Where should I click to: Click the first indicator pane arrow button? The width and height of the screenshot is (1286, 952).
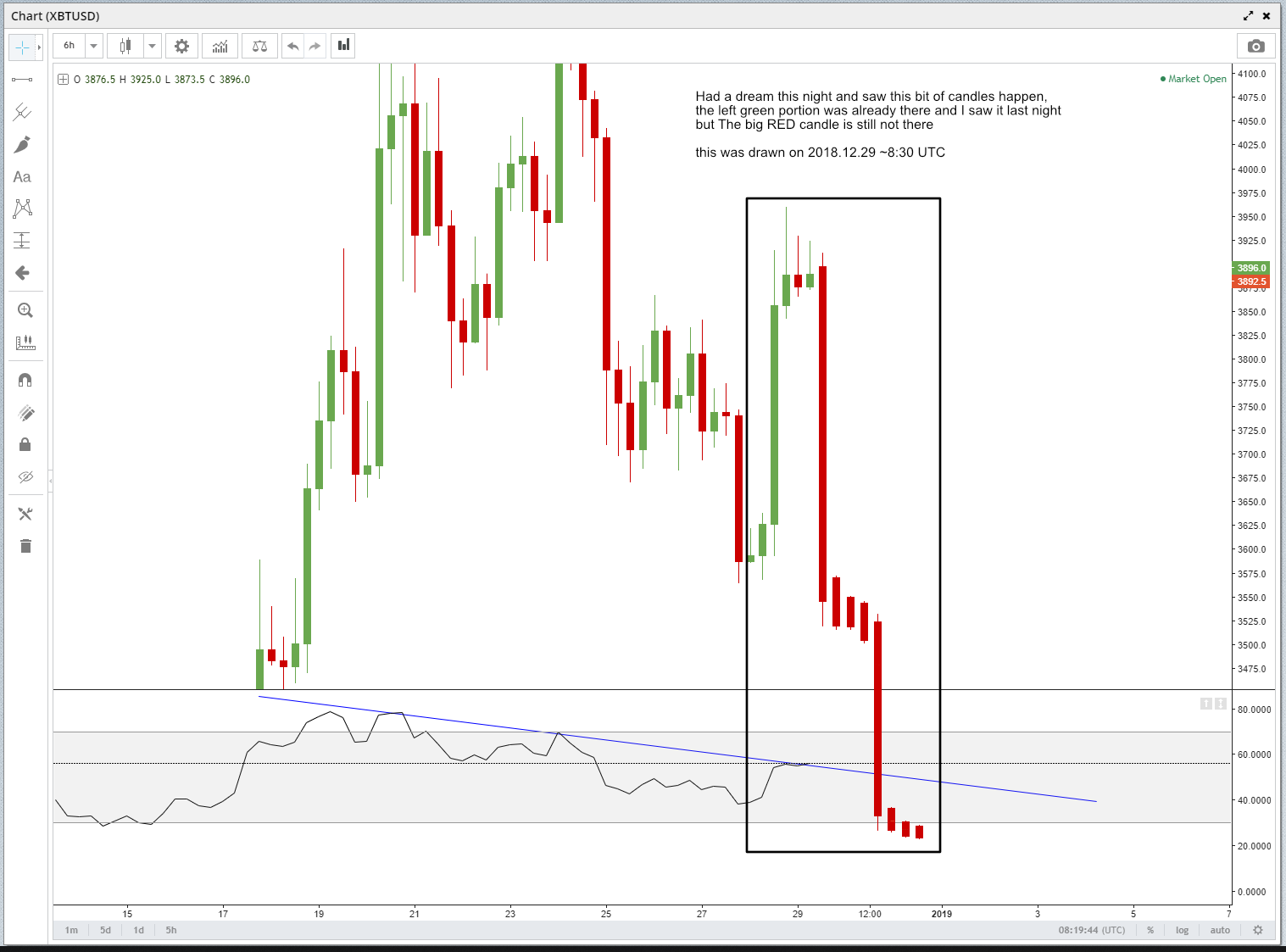pyautogui.click(x=1206, y=704)
